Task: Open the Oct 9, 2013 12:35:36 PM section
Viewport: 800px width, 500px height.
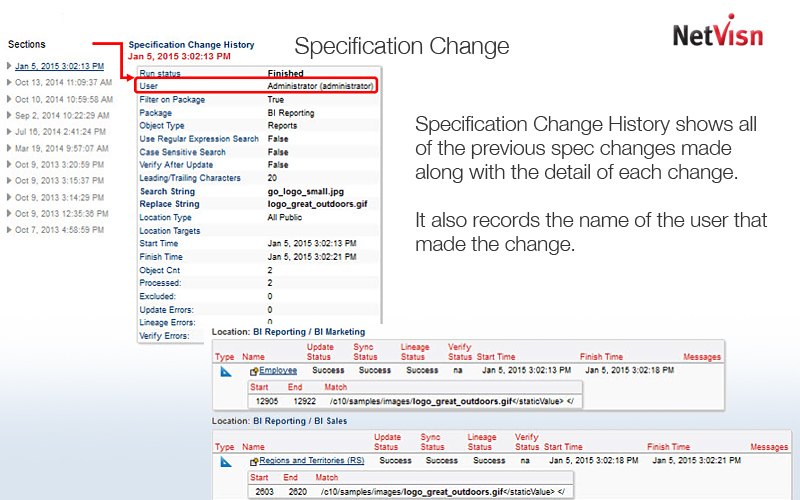Action: tap(61, 213)
